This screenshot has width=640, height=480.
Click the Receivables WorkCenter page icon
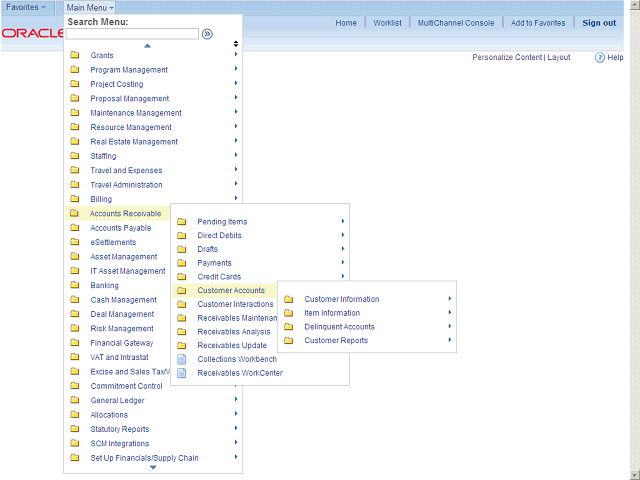point(182,373)
